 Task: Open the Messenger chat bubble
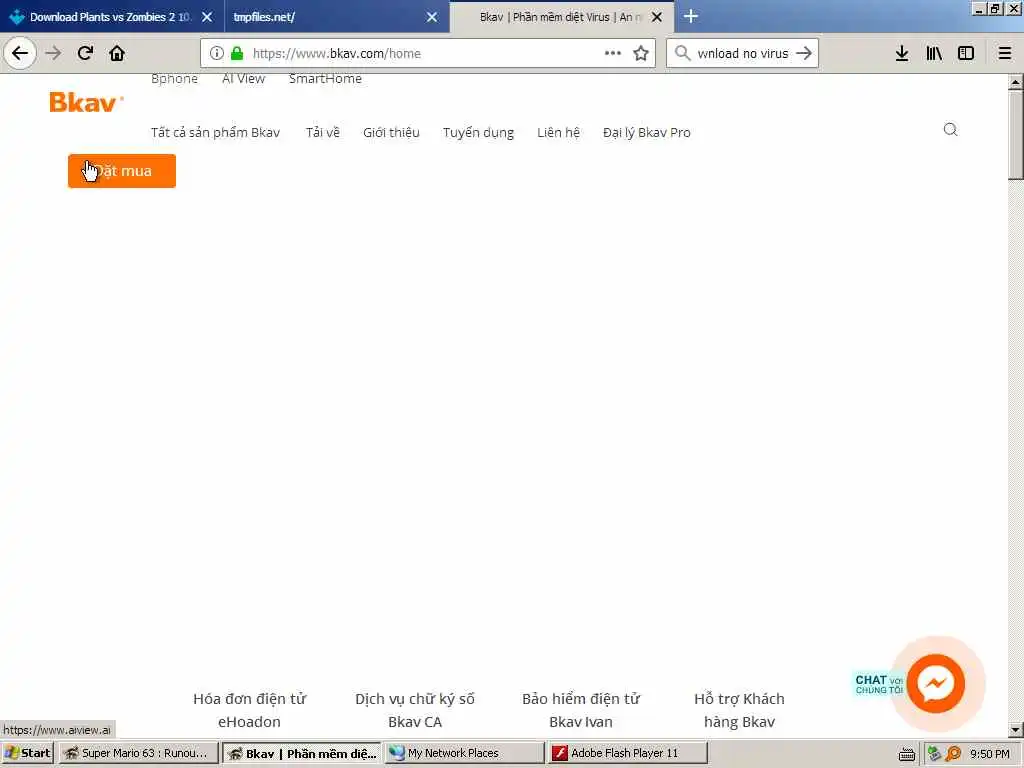tap(936, 684)
